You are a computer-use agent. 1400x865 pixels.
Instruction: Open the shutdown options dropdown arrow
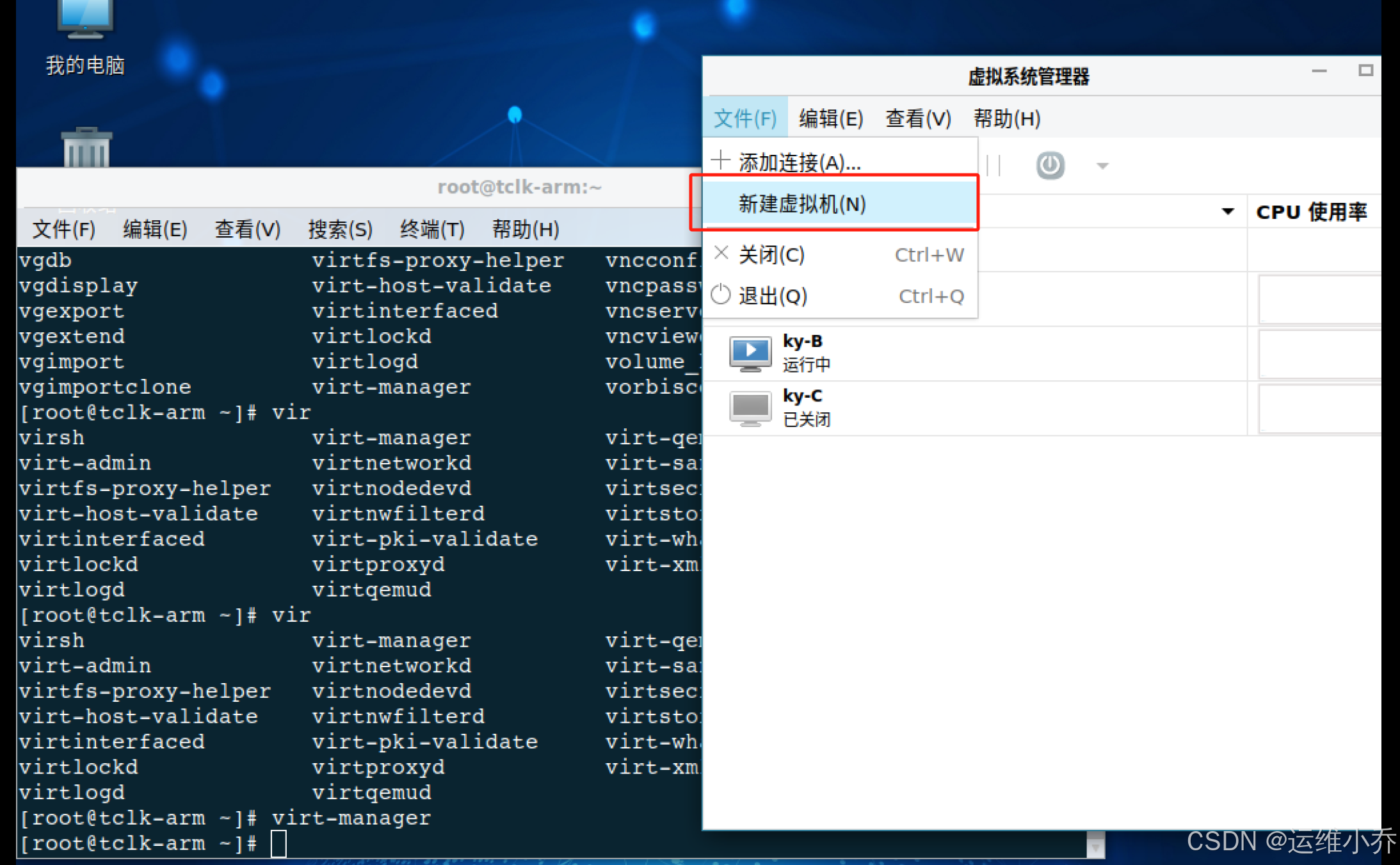coord(1102,166)
